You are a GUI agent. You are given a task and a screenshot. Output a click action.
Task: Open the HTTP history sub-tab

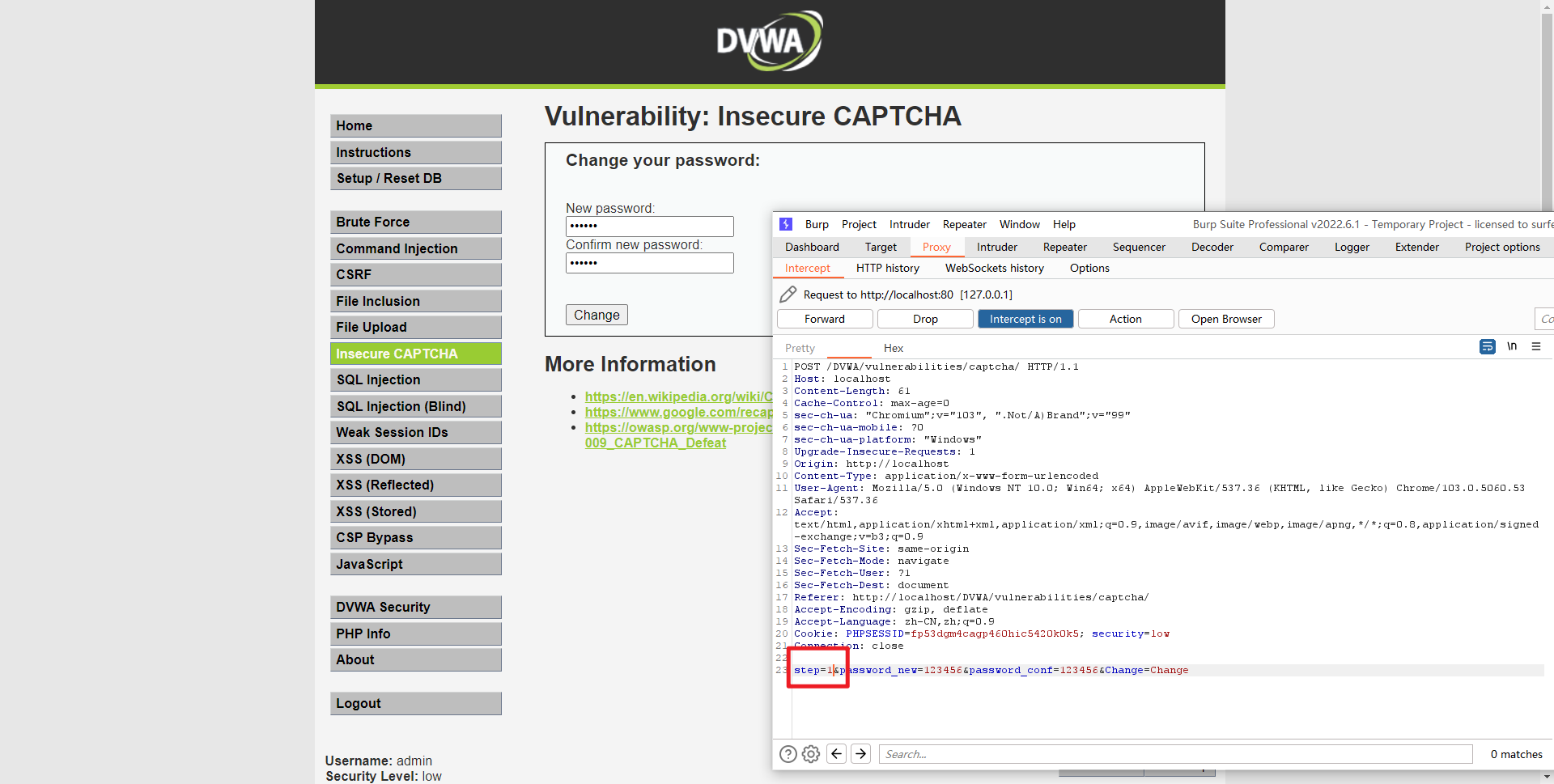(x=888, y=268)
